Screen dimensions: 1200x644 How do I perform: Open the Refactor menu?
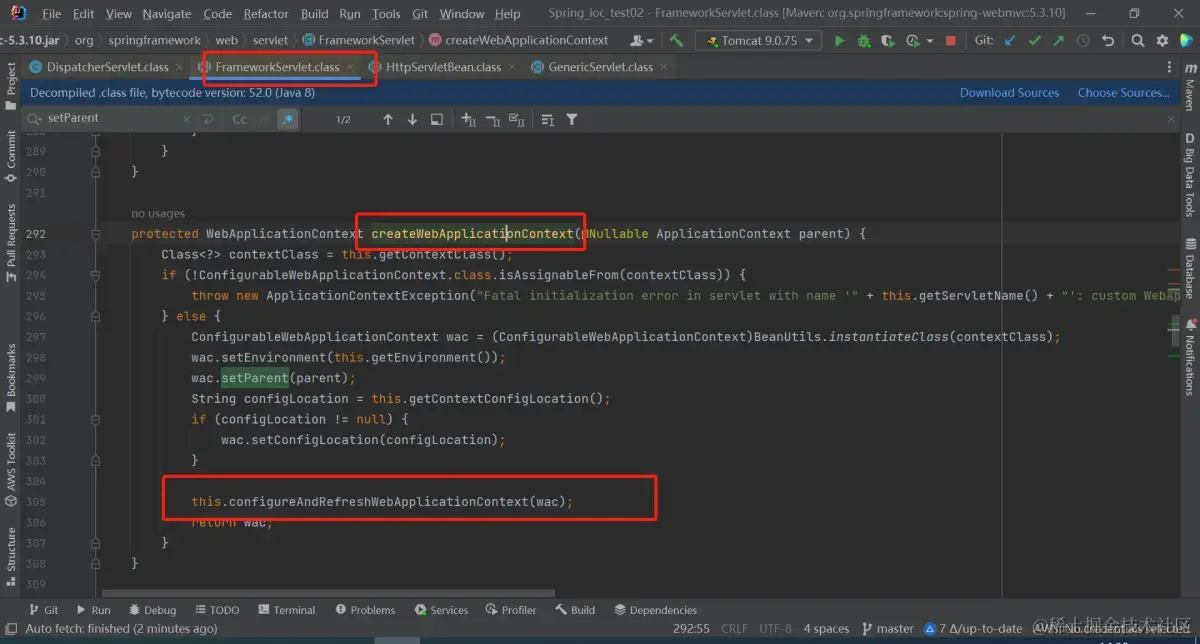pyautogui.click(x=266, y=14)
